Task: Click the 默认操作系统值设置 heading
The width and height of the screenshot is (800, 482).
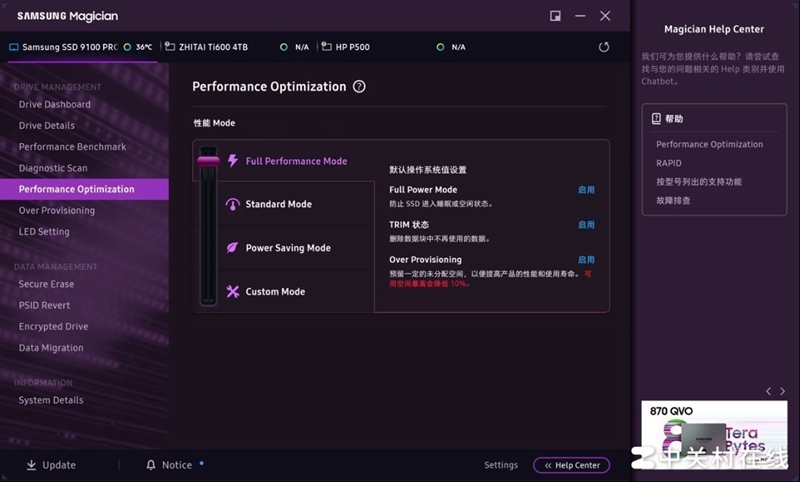Action: (428, 170)
